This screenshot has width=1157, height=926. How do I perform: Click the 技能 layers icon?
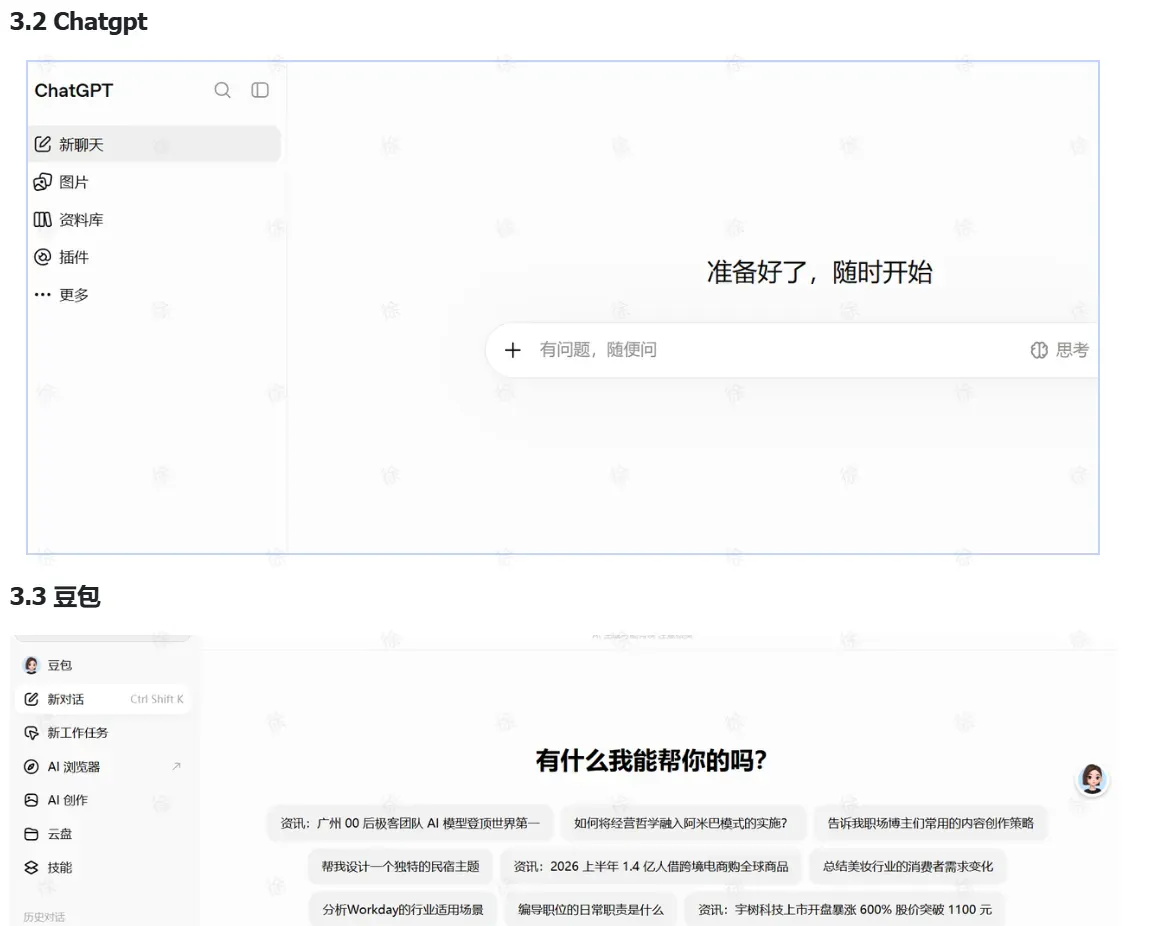31,868
